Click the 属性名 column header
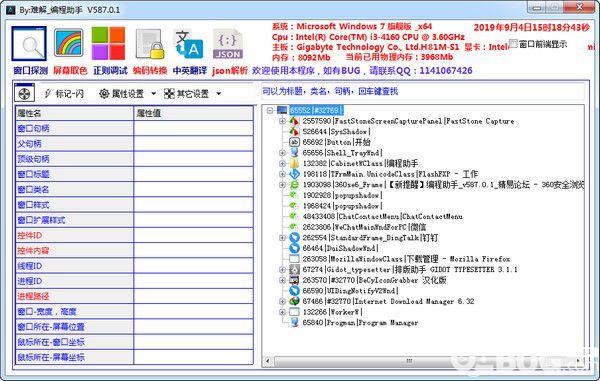The height and width of the screenshot is (381, 600). pyautogui.click(x=75, y=113)
